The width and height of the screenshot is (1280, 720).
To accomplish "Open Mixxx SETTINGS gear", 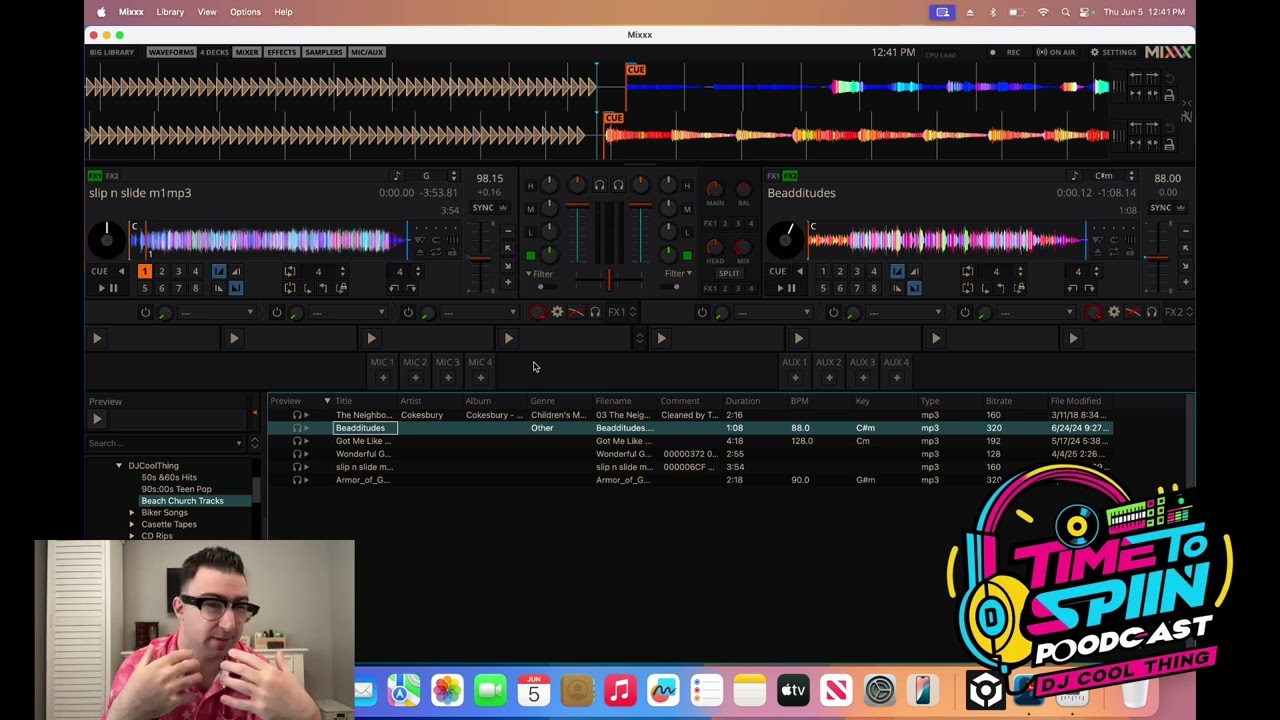I will [1113, 52].
